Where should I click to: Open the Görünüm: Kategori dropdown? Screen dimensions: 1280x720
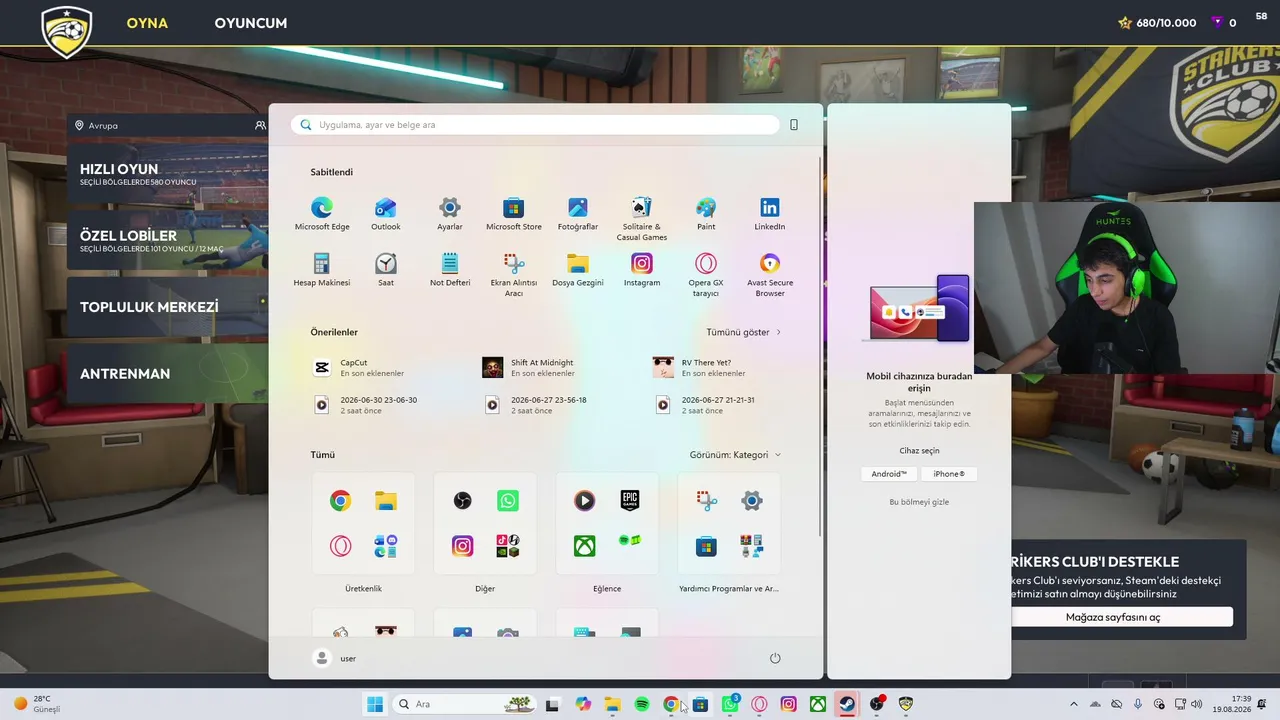[735, 455]
